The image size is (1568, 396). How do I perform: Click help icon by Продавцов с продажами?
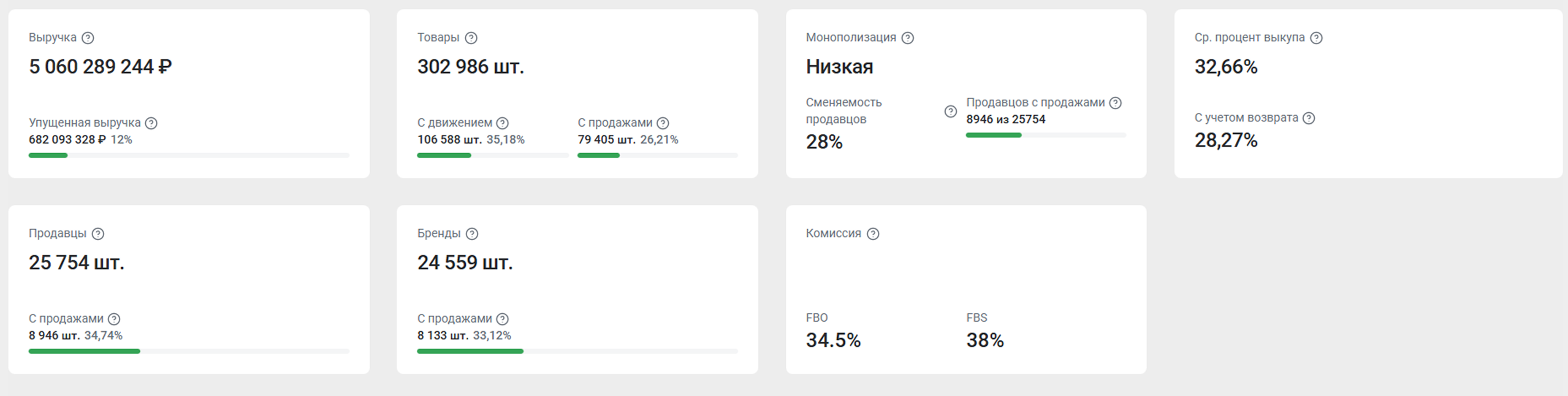1115,103
